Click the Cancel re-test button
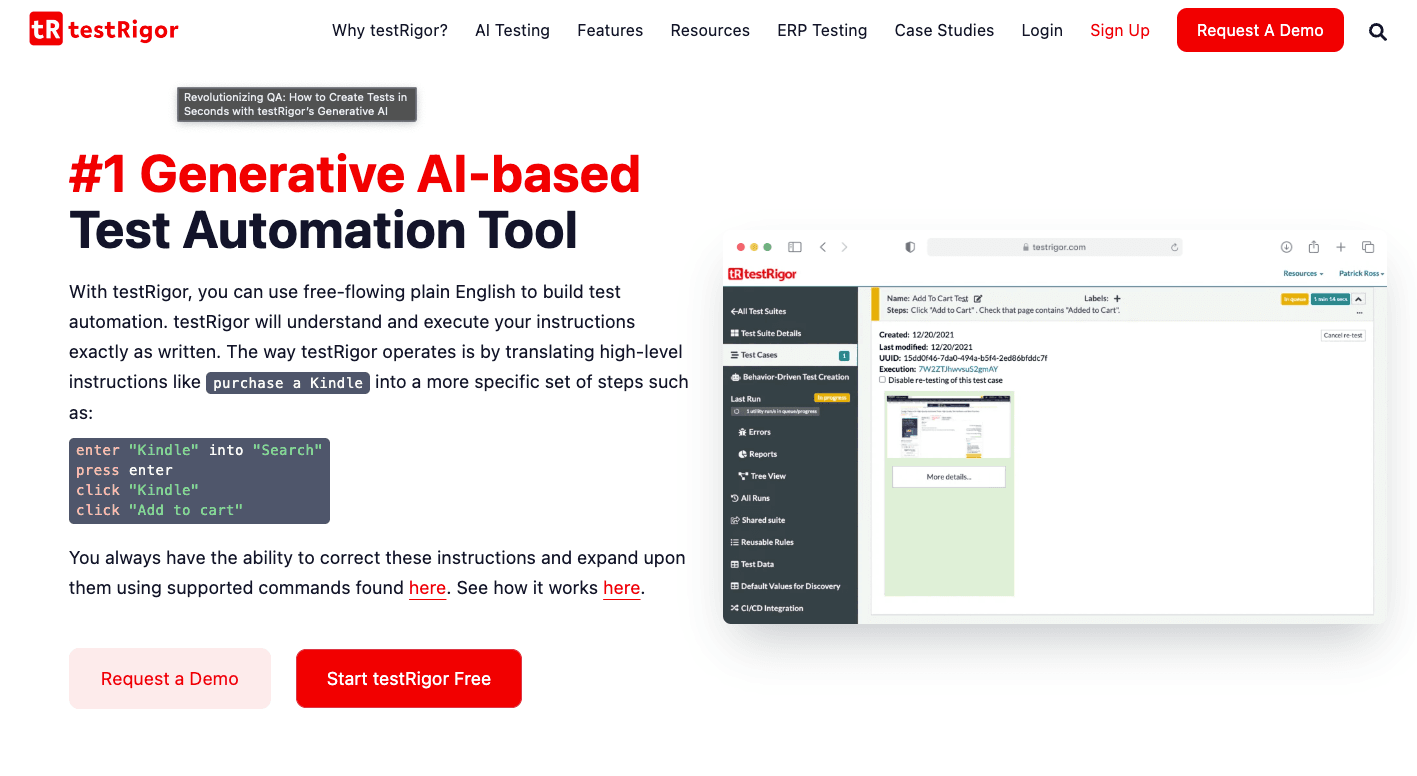This screenshot has width=1417, height=776. (1343, 335)
